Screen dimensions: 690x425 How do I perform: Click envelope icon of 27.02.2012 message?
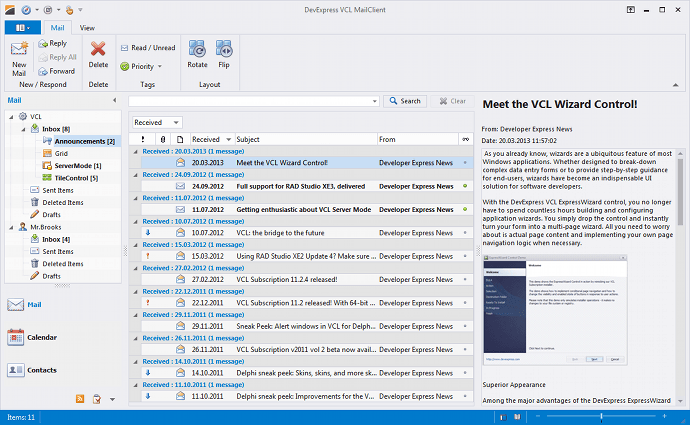pyautogui.click(x=180, y=279)
